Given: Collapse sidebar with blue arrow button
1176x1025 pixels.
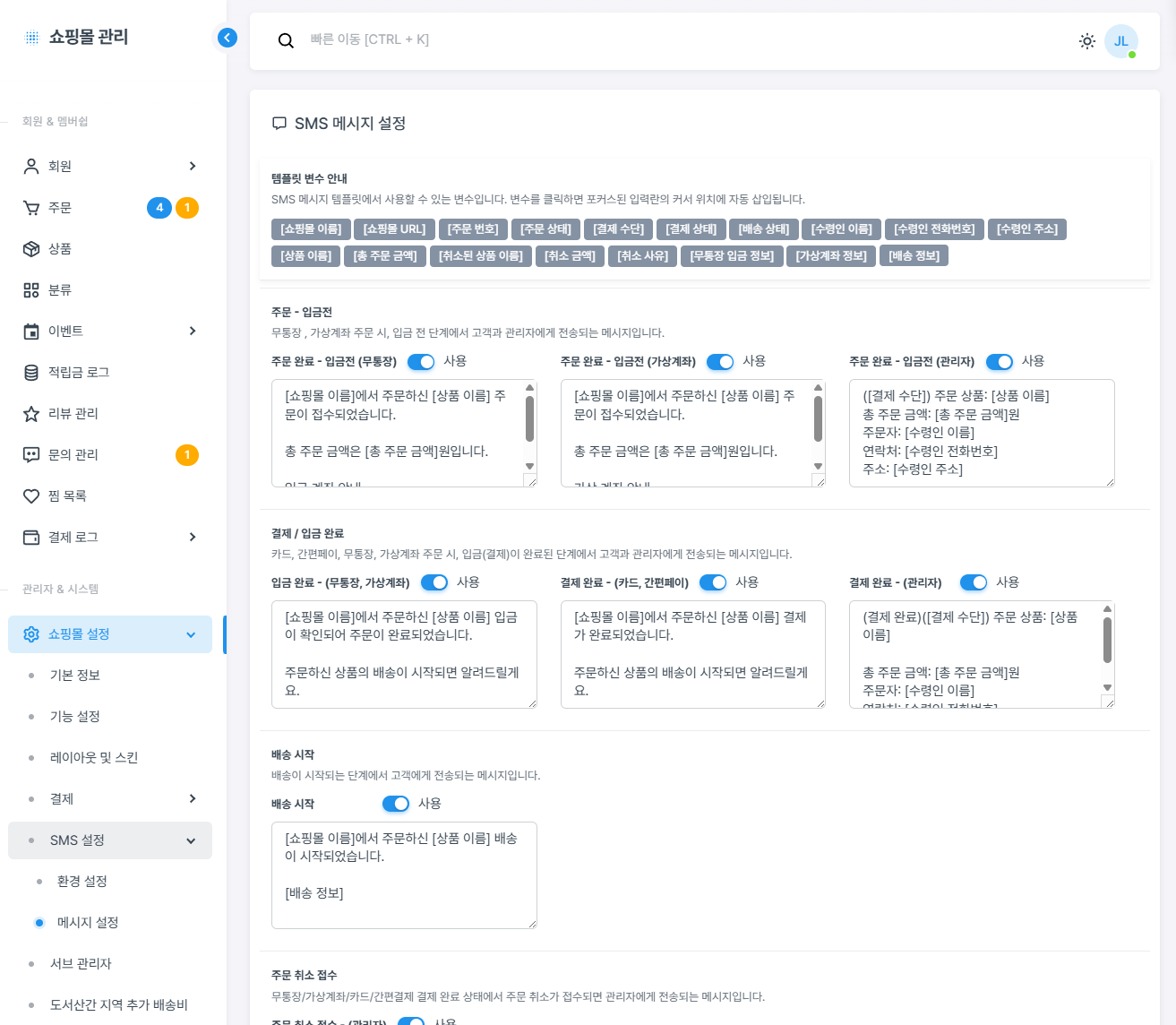Looking at the screenshot, I should point(227,38).
